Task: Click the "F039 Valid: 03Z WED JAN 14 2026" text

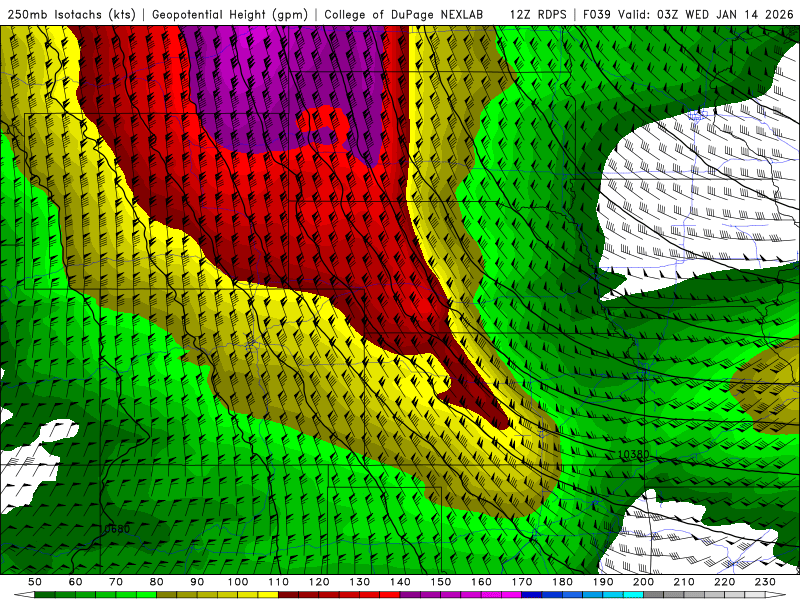Action: pos(688,14)
